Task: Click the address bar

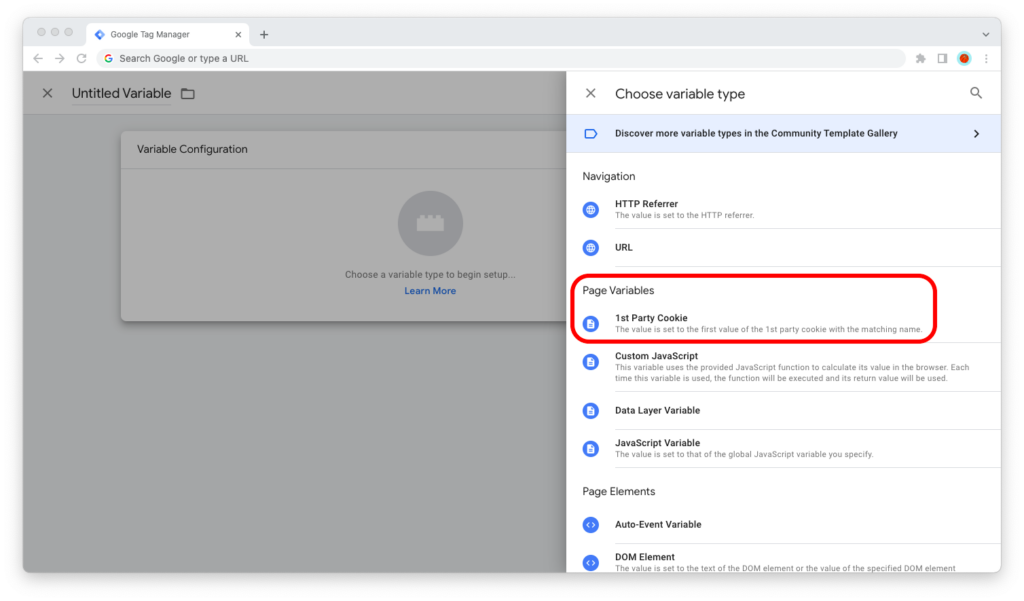Action: (501, 58)
